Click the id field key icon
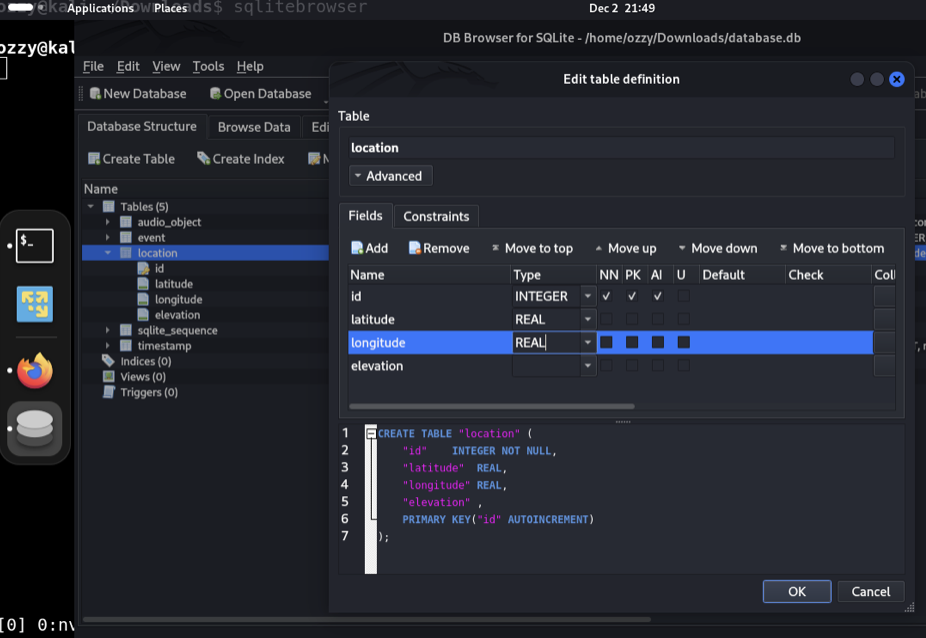 [144, 268]
